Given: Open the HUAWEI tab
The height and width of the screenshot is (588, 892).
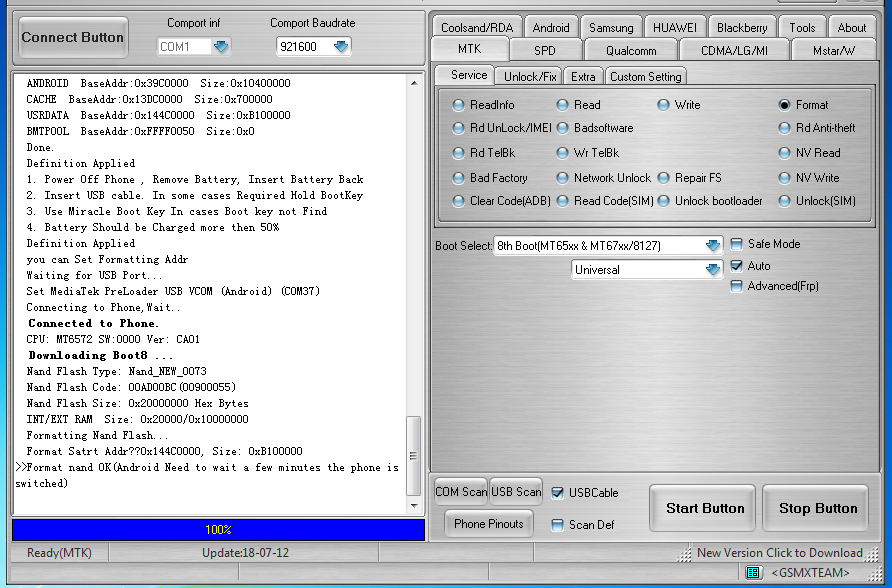Looking at the screenshot, I should click(x=675, y=27).
